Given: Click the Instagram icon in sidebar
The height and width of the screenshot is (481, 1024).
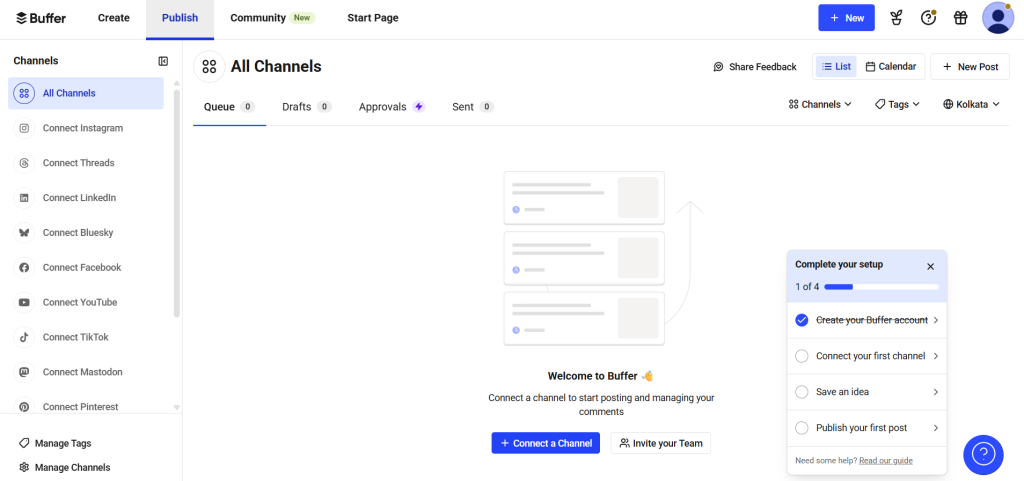Looking at the screenshot, I should [x=24, y=128].
